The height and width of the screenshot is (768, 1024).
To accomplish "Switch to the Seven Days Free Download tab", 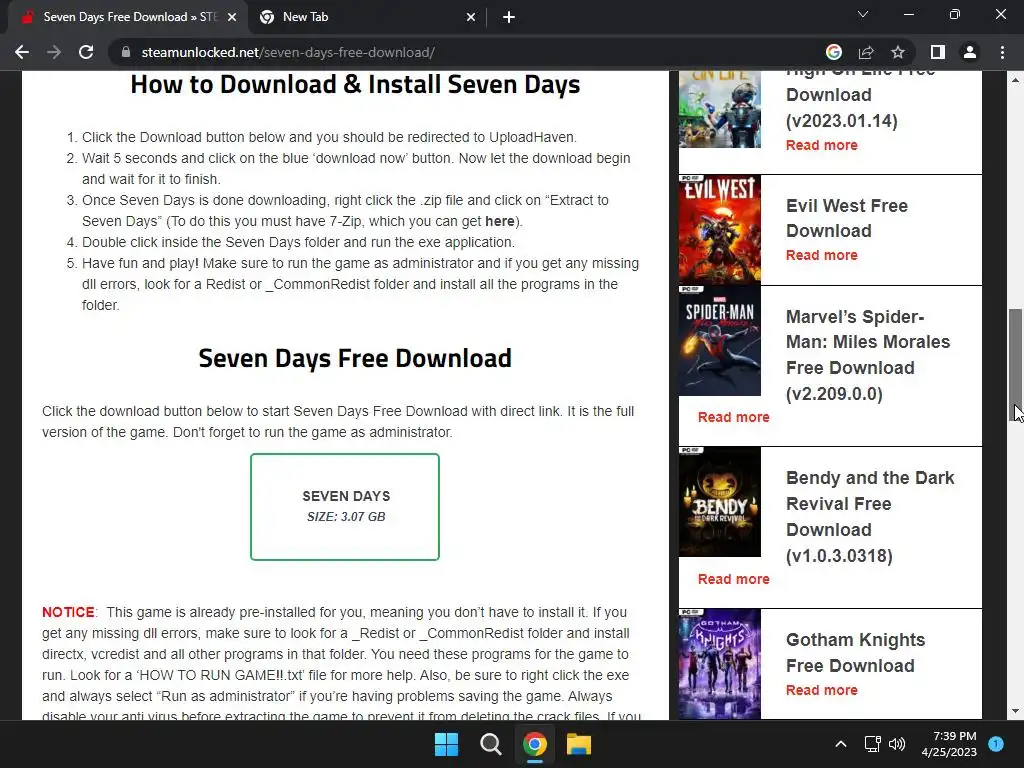I will [x=128, y=17].
